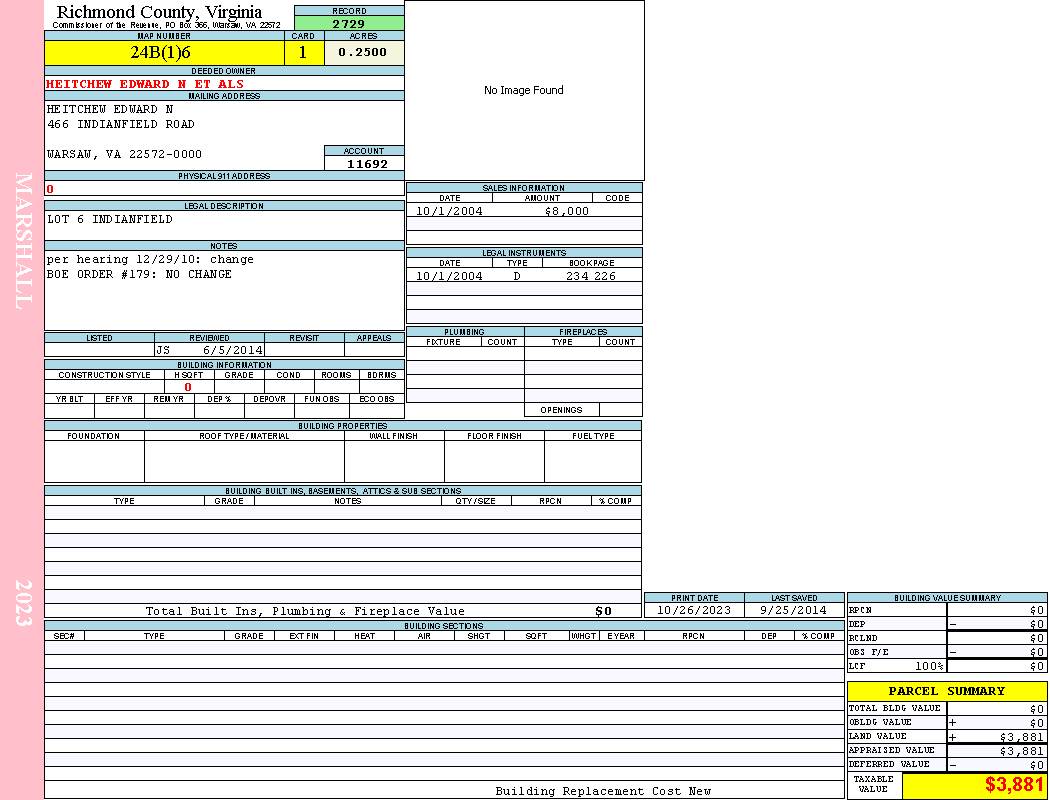Click the last saved date 9/25/2014

tap(793, 610)
